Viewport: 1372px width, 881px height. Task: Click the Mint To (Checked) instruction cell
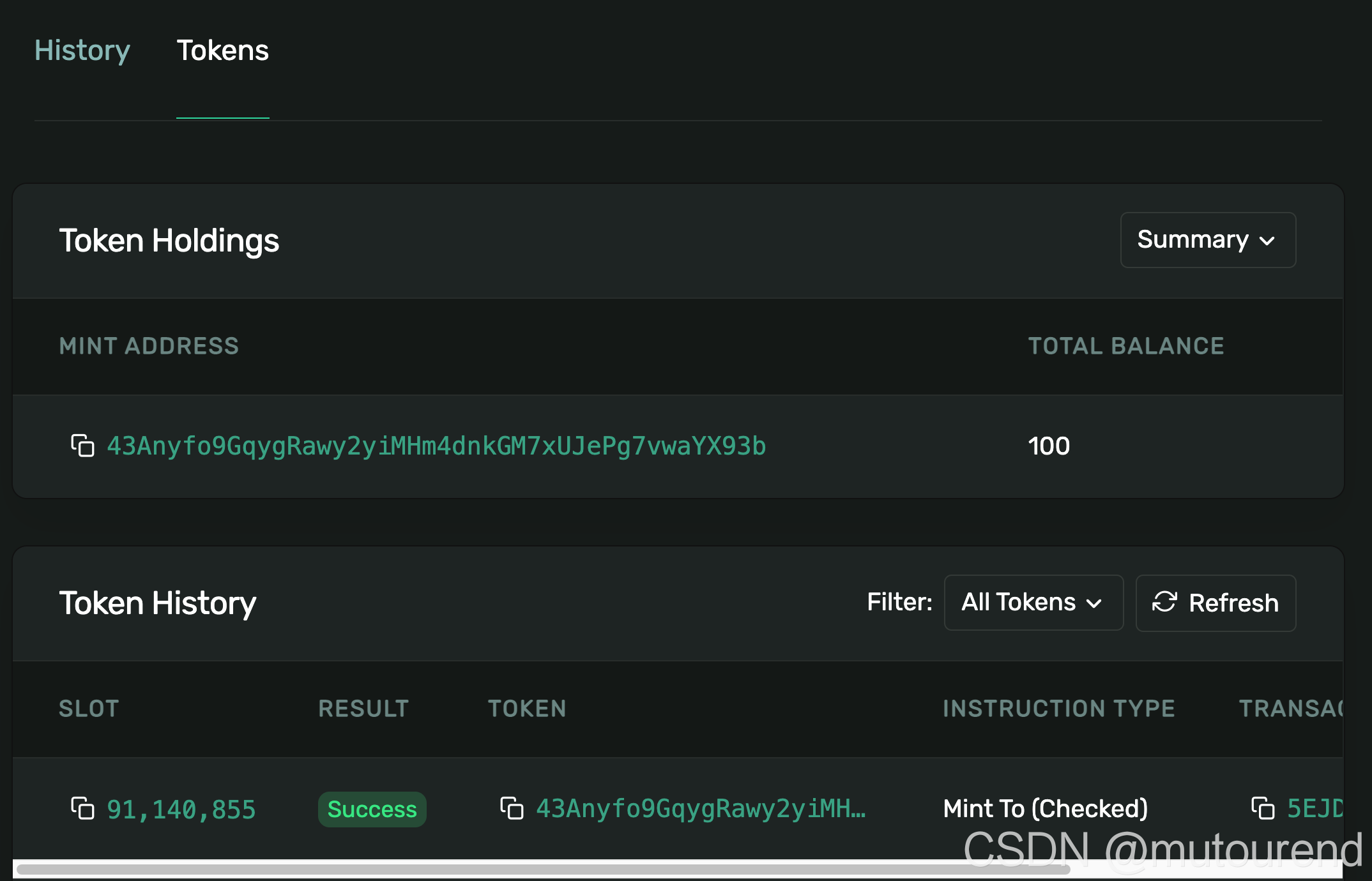[x=1045, y=809]
